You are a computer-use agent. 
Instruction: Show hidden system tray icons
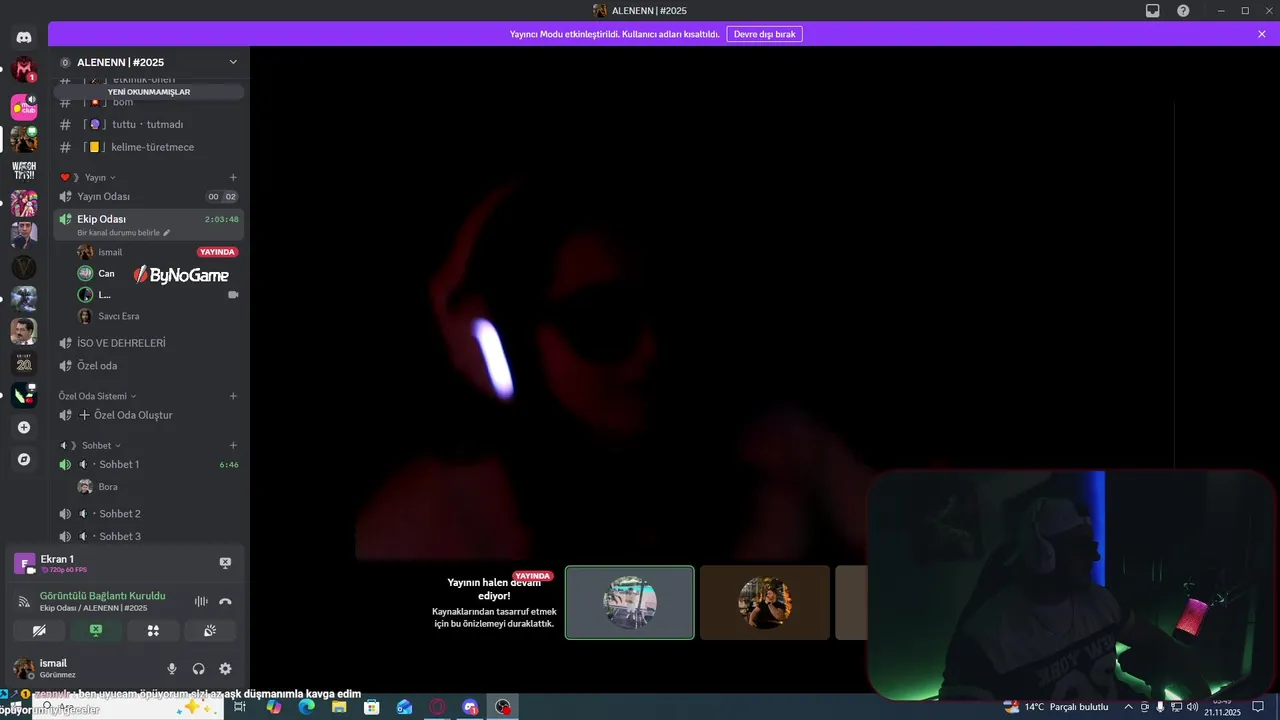1129,707
